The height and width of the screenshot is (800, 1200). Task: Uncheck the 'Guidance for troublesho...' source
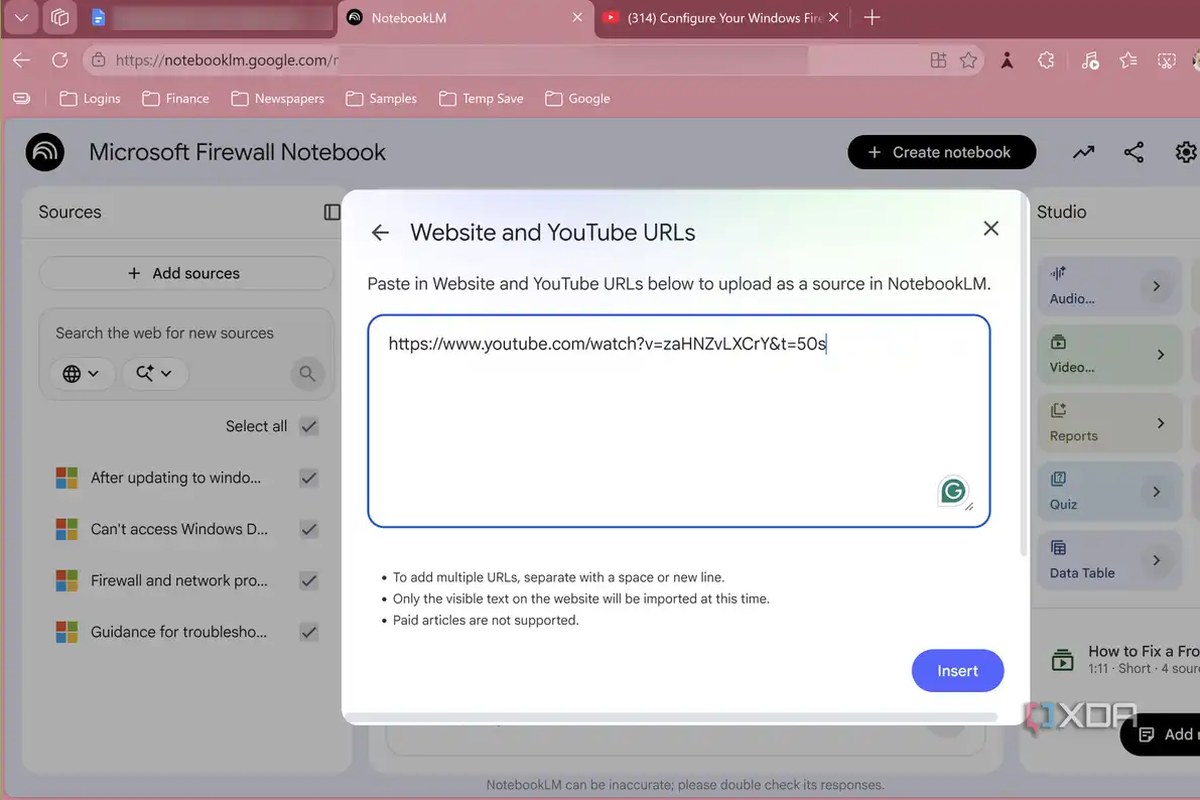coord(309,632)
